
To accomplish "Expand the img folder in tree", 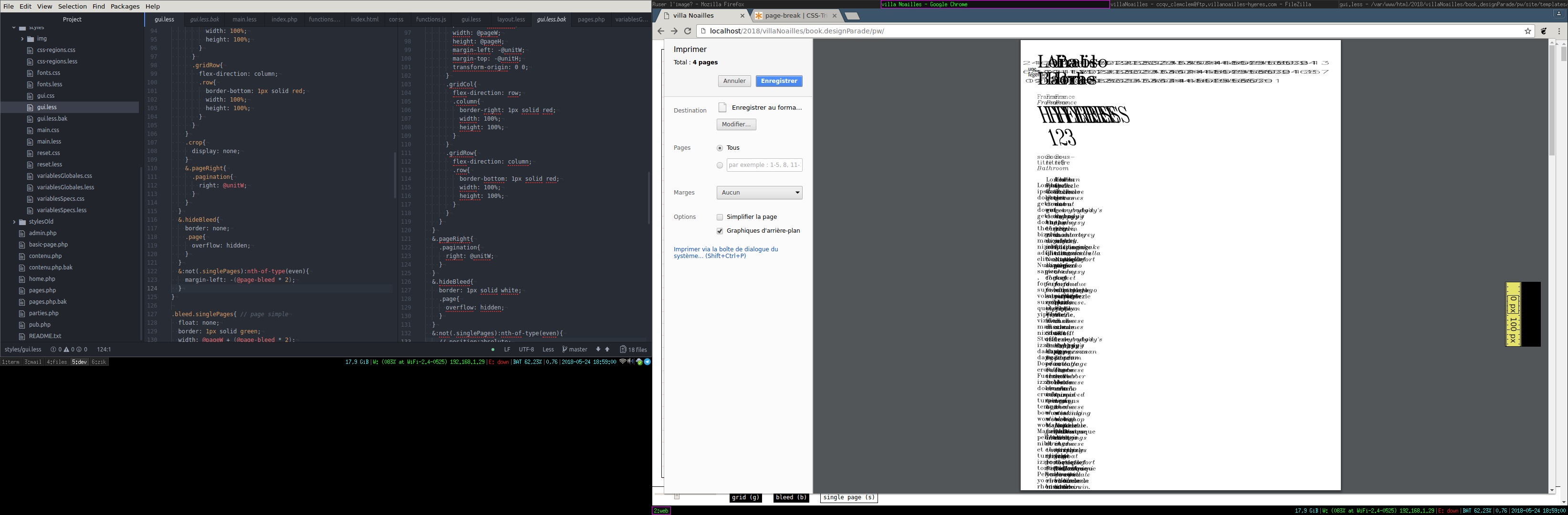I will click(x=22, y=39).
